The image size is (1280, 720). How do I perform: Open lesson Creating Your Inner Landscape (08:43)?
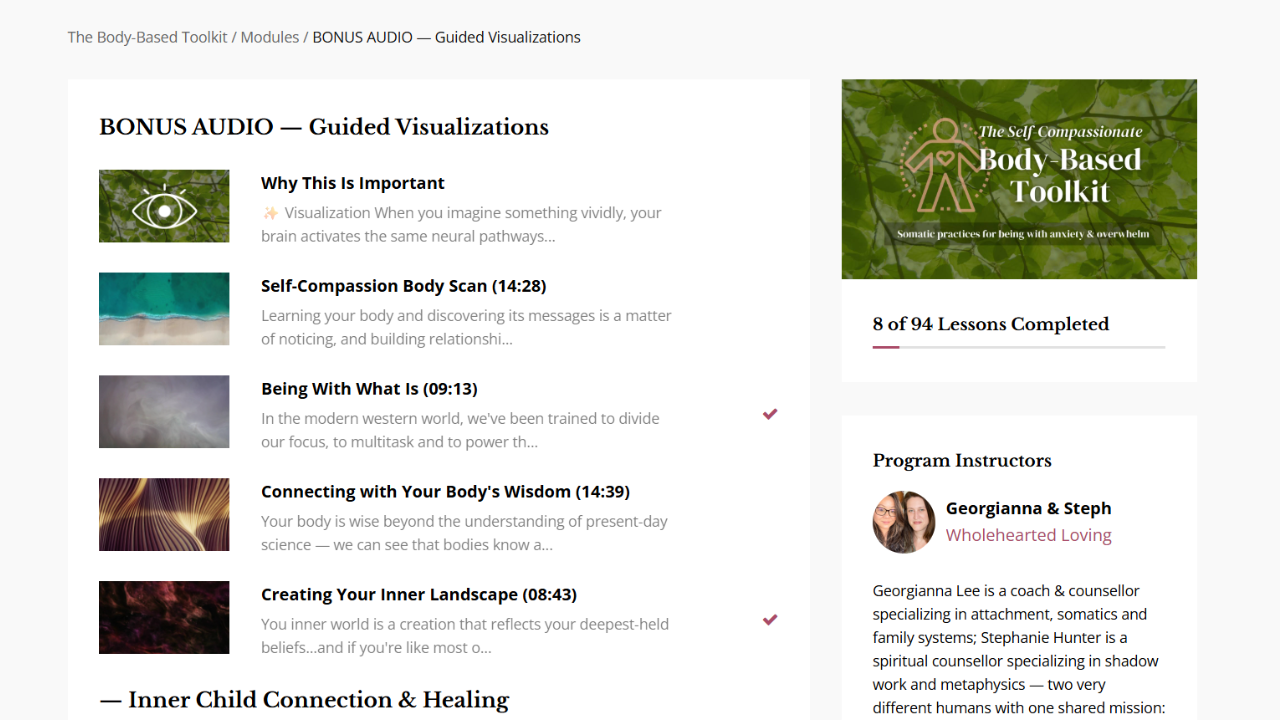(x=419, y=595)
